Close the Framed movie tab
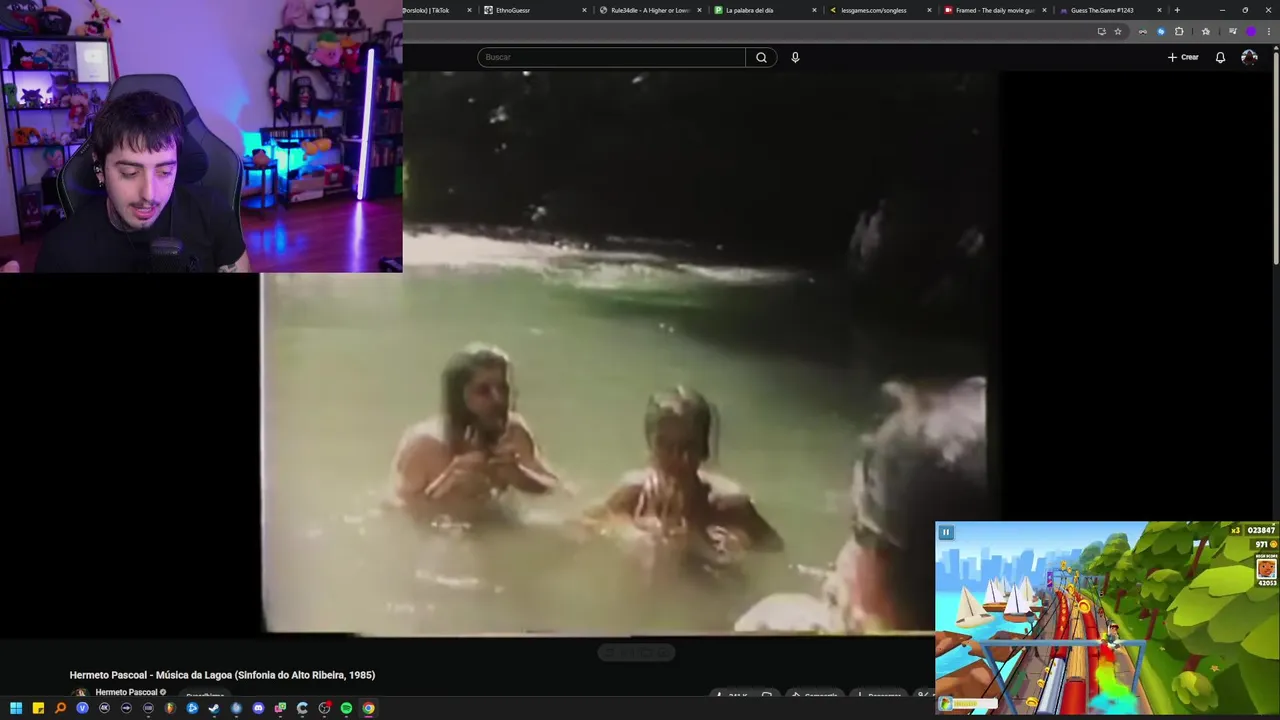 pos(1044,10)
